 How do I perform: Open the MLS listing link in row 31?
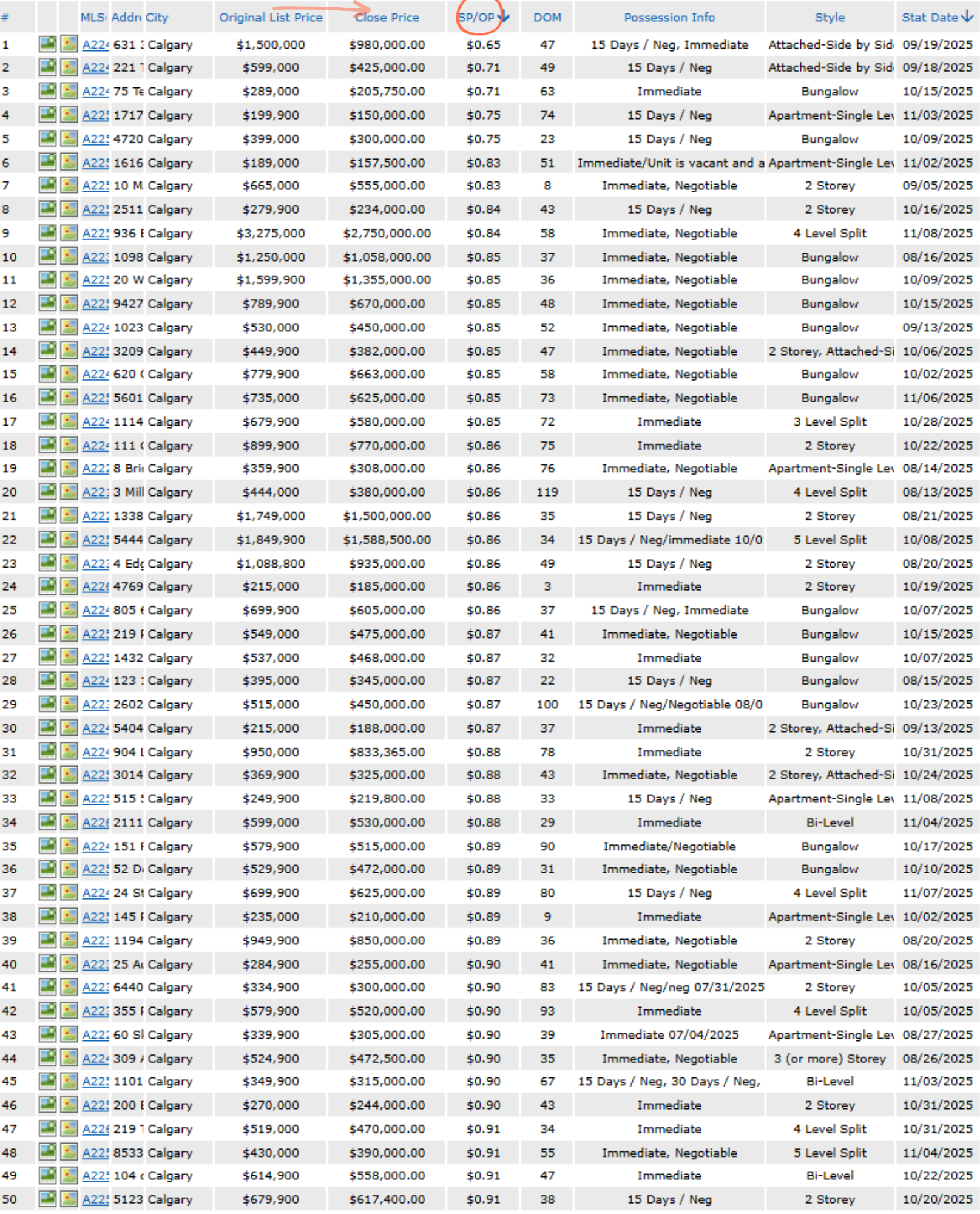click(95, 752)
